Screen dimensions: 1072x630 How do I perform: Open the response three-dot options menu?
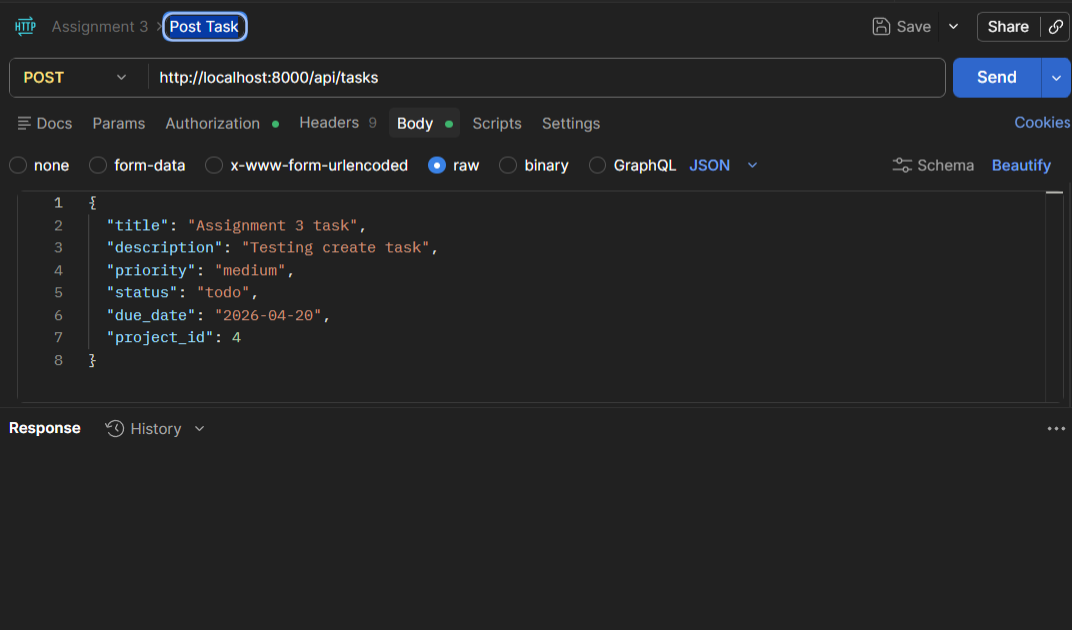pos(1056,429)
